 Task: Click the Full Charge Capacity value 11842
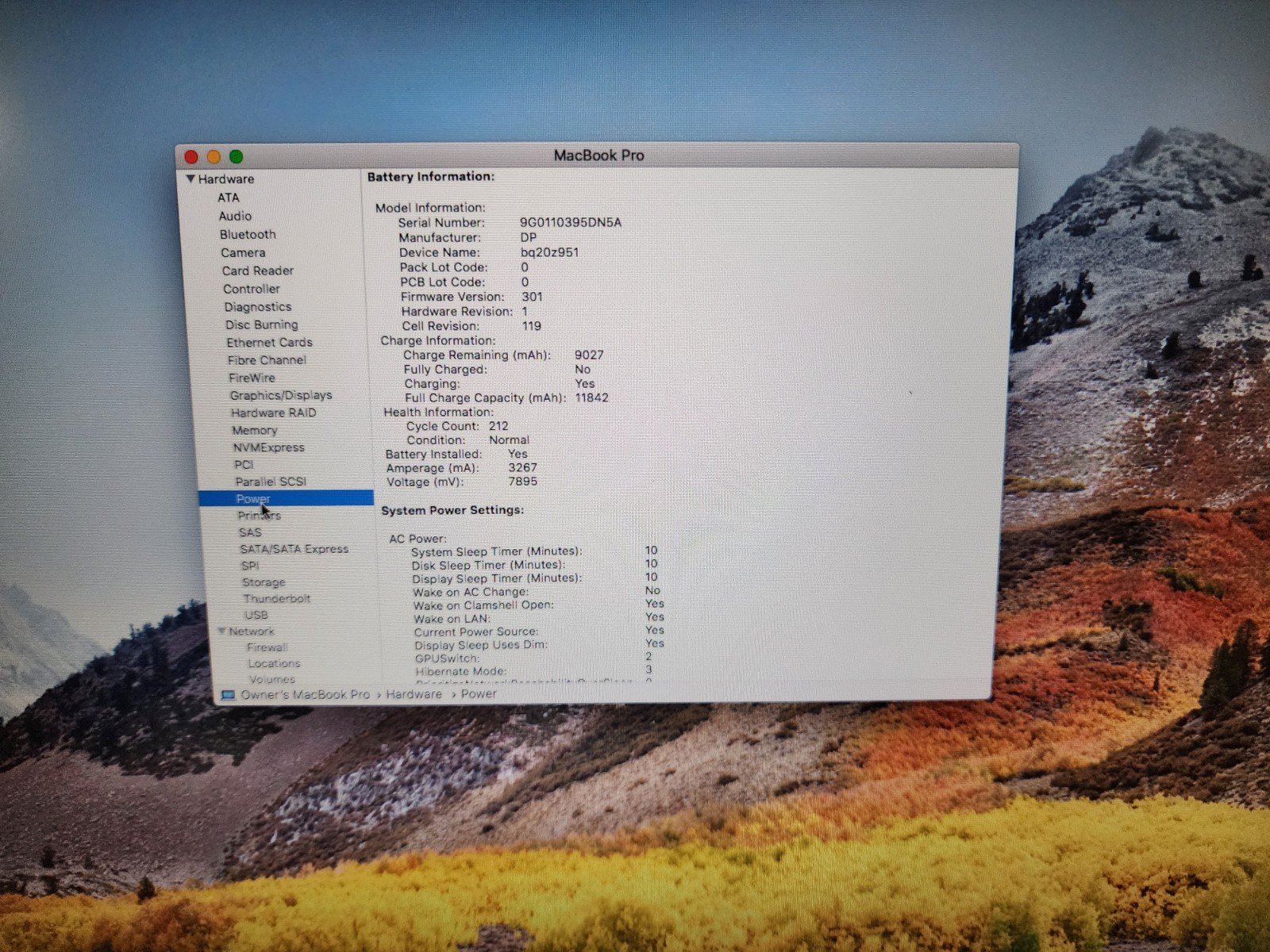592,398
